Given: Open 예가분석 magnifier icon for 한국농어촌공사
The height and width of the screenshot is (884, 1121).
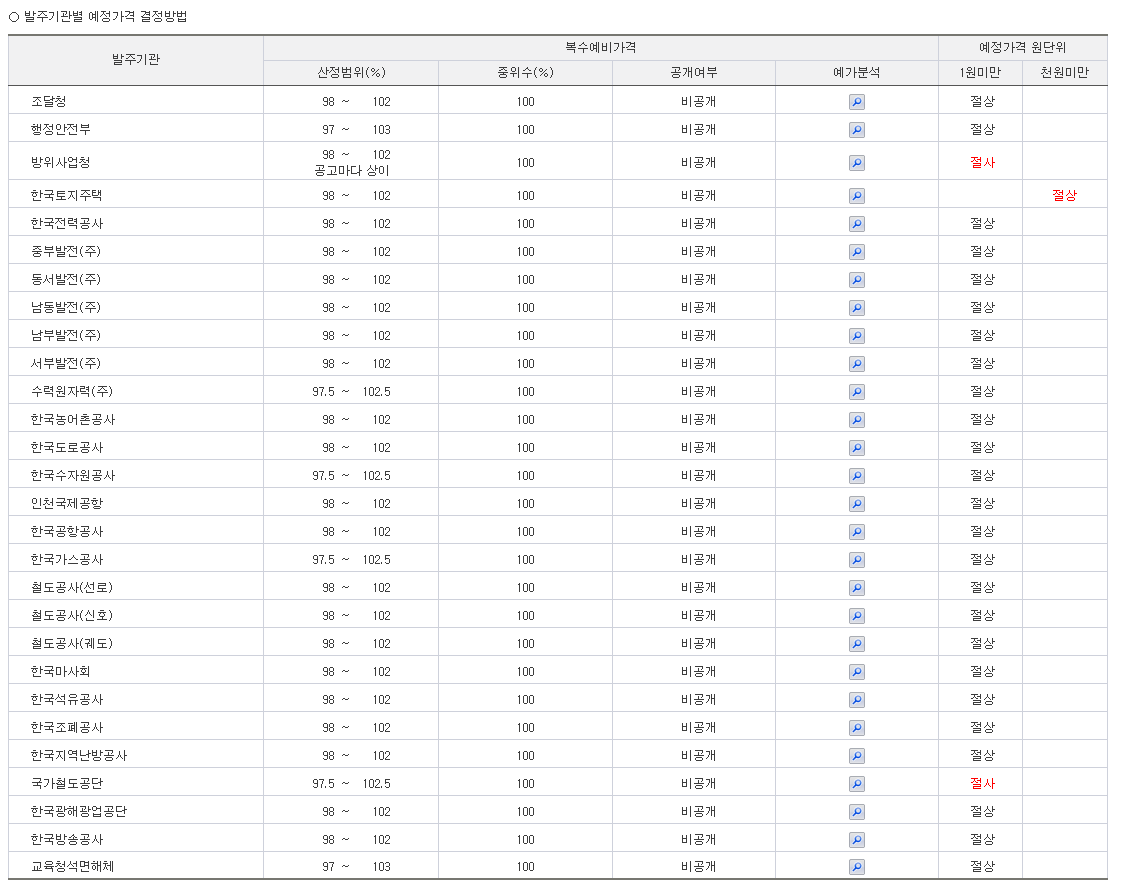Looking at the screenshot, I should click(856, 420).
